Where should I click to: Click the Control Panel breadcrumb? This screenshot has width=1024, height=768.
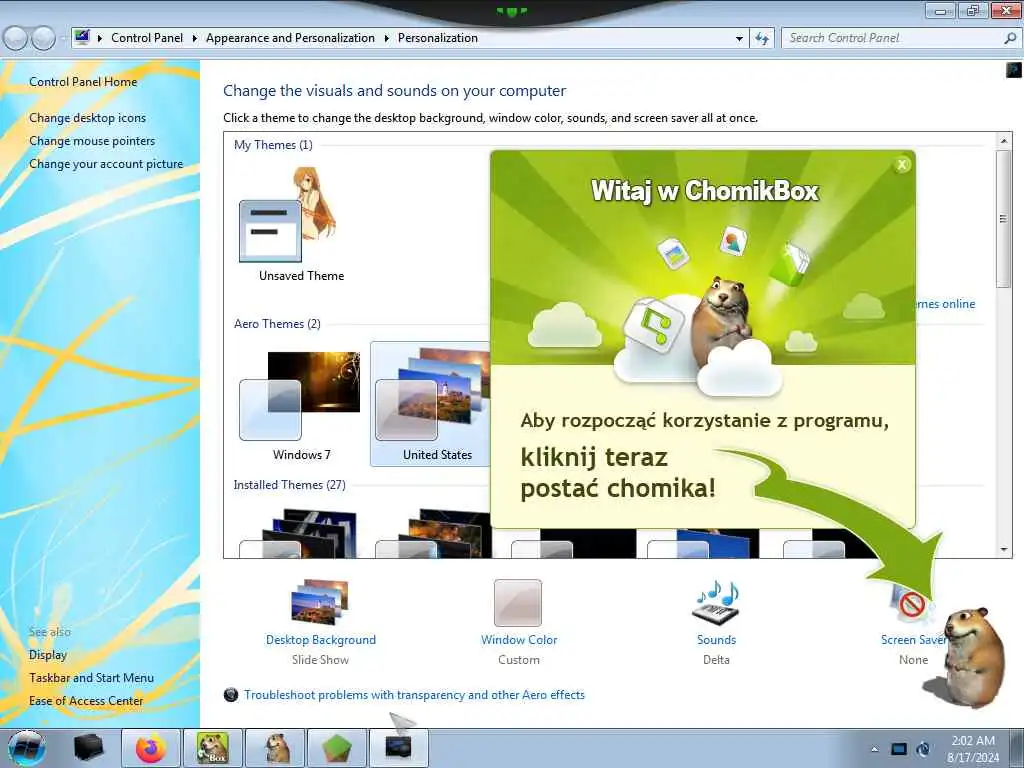coord(147,38)
